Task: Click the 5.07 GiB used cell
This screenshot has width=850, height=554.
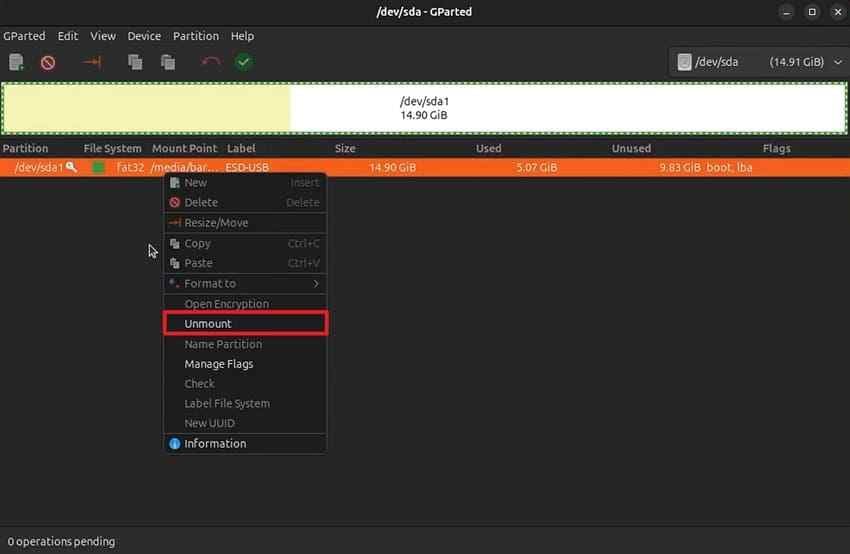Action: (x=537, y=168)
